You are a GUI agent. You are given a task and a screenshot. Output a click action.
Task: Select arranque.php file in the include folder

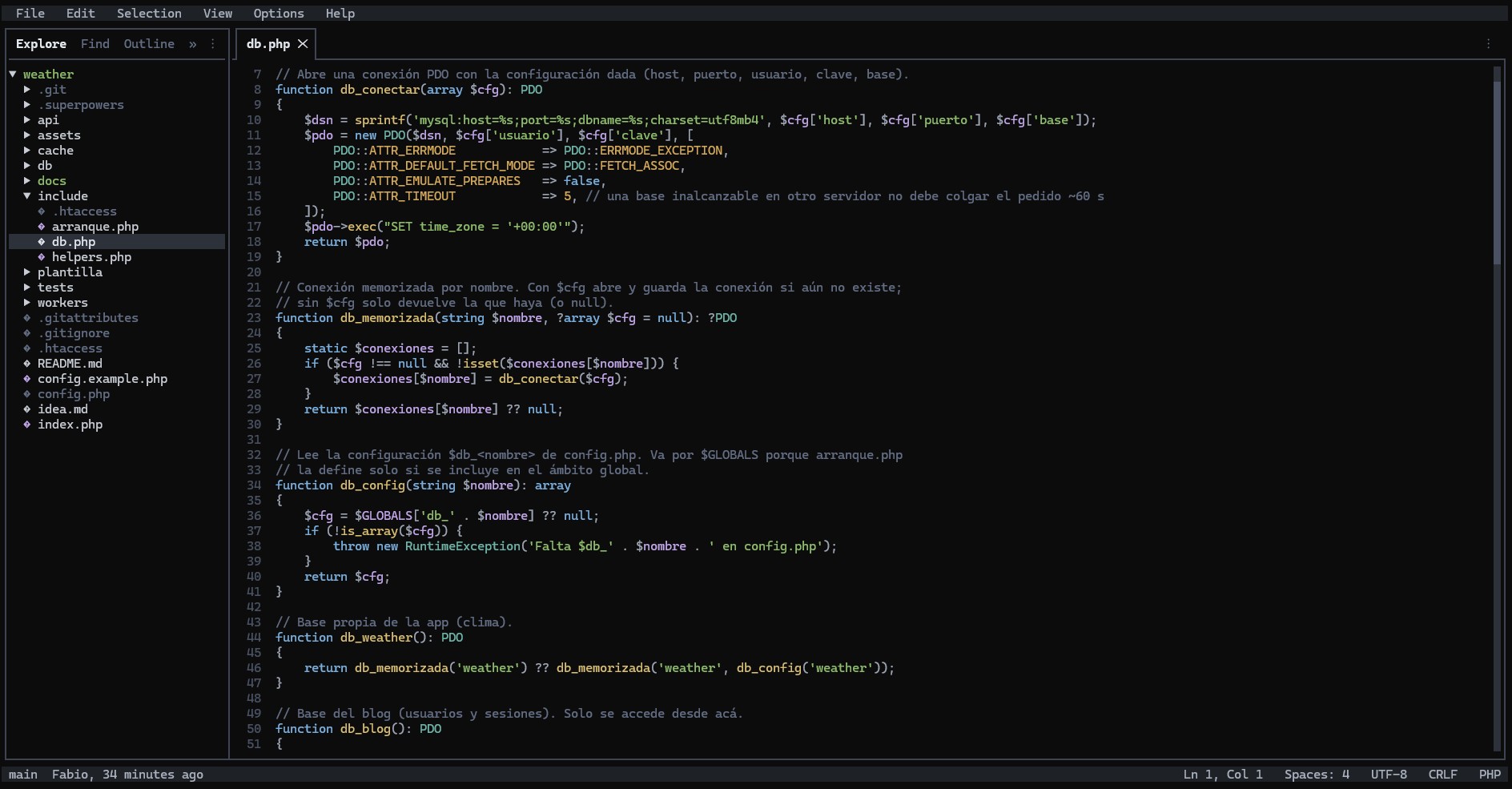pos(95,227)
